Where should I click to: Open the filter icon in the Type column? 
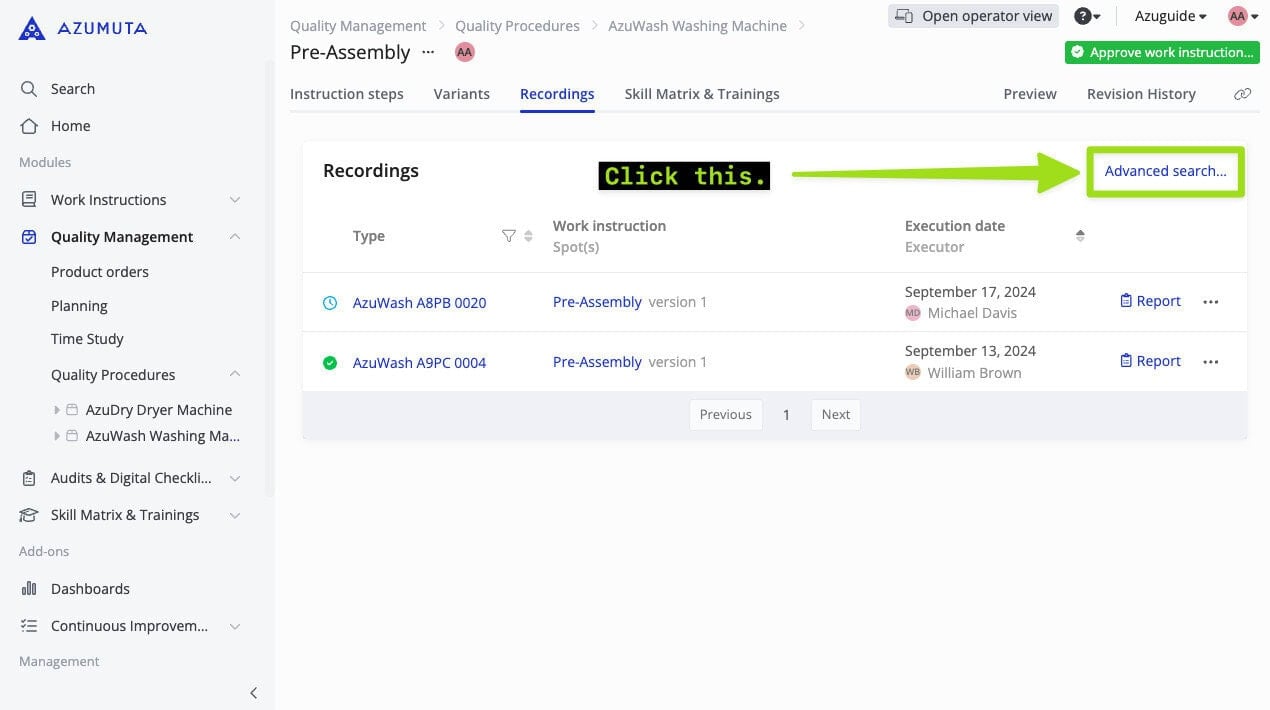coord(509,235)
